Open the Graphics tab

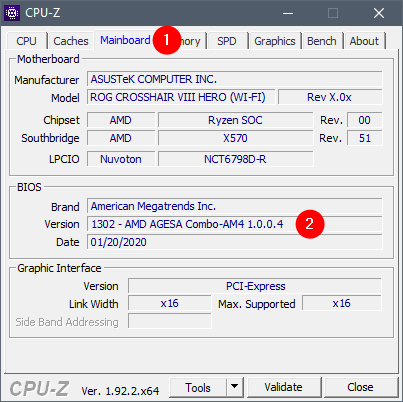(275, 41)
